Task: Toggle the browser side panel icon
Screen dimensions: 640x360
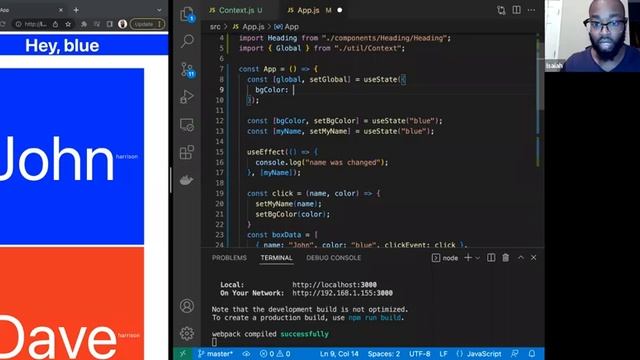Action: [109, 24]
